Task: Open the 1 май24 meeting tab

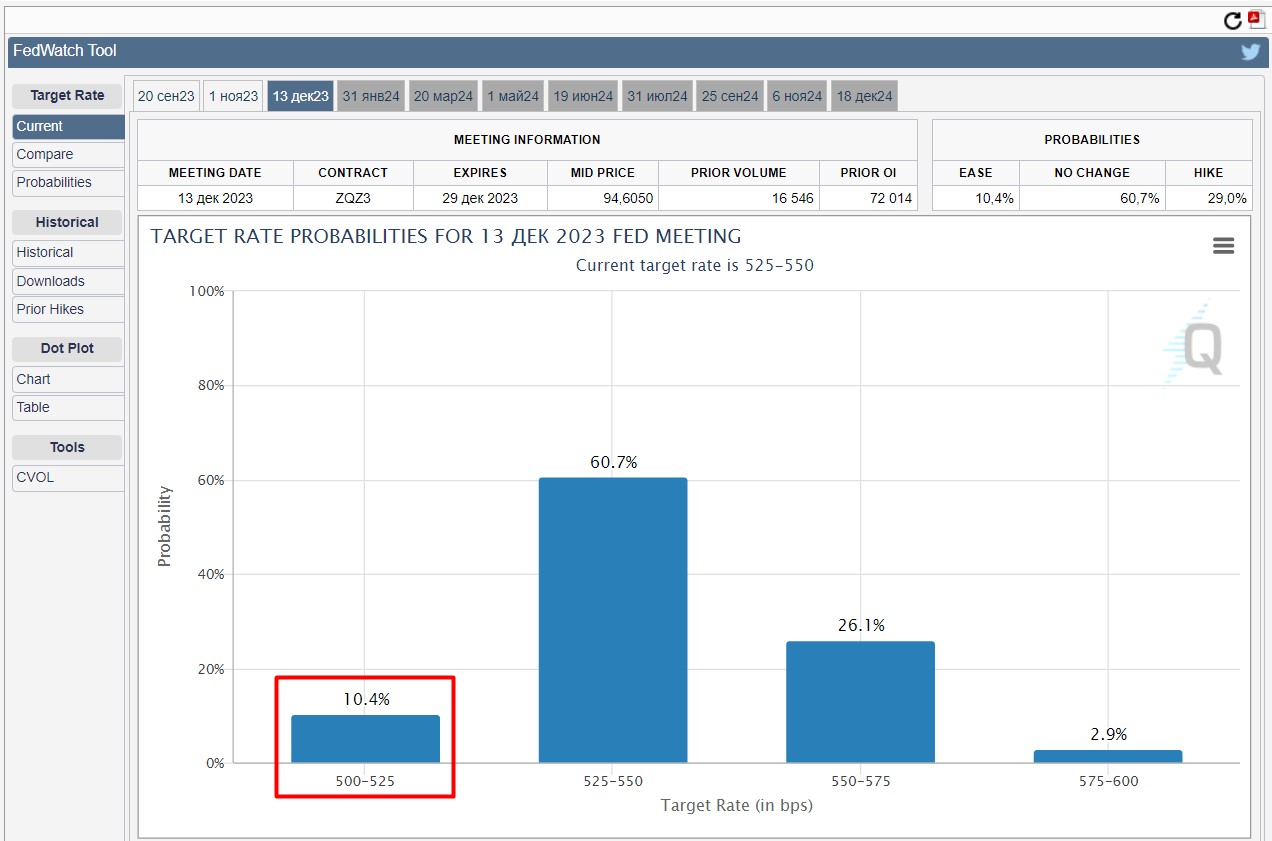Action: tap(513, 96)
